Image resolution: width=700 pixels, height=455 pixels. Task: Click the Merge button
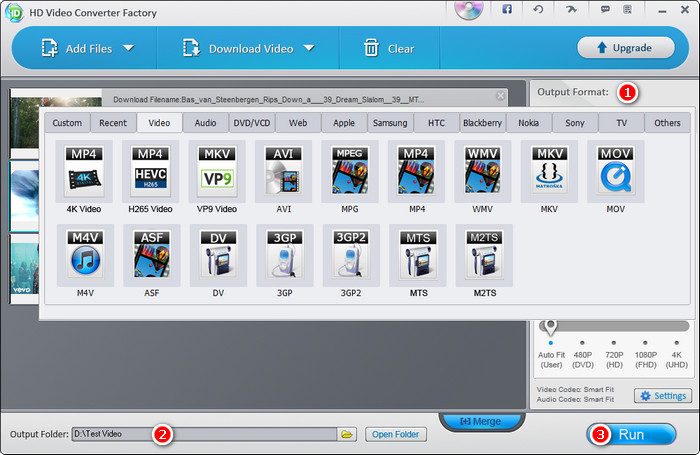tap(481, 422)
